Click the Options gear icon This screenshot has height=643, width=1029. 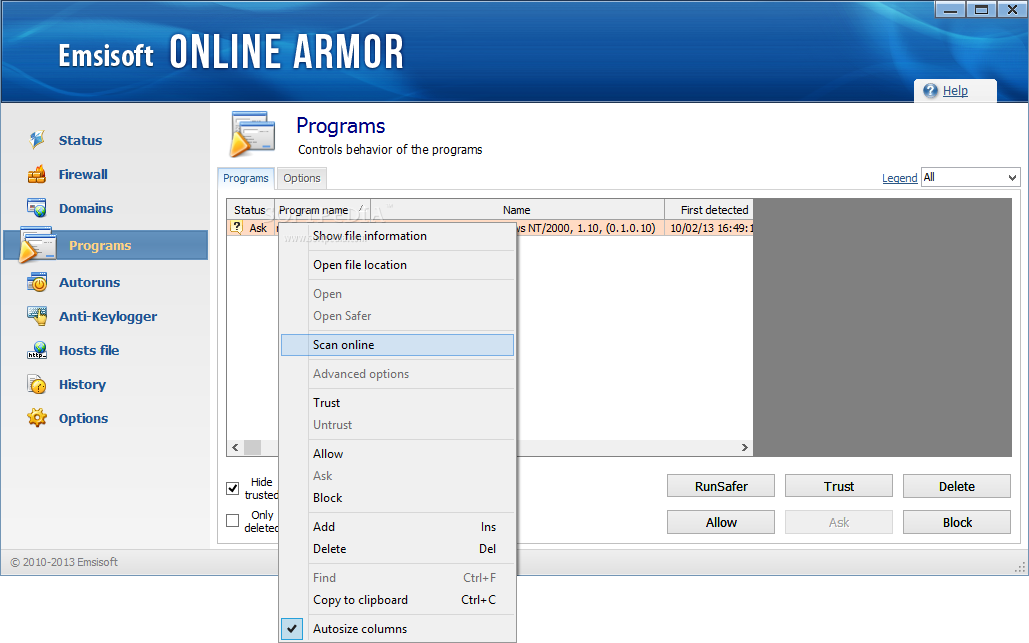point(37,418)
